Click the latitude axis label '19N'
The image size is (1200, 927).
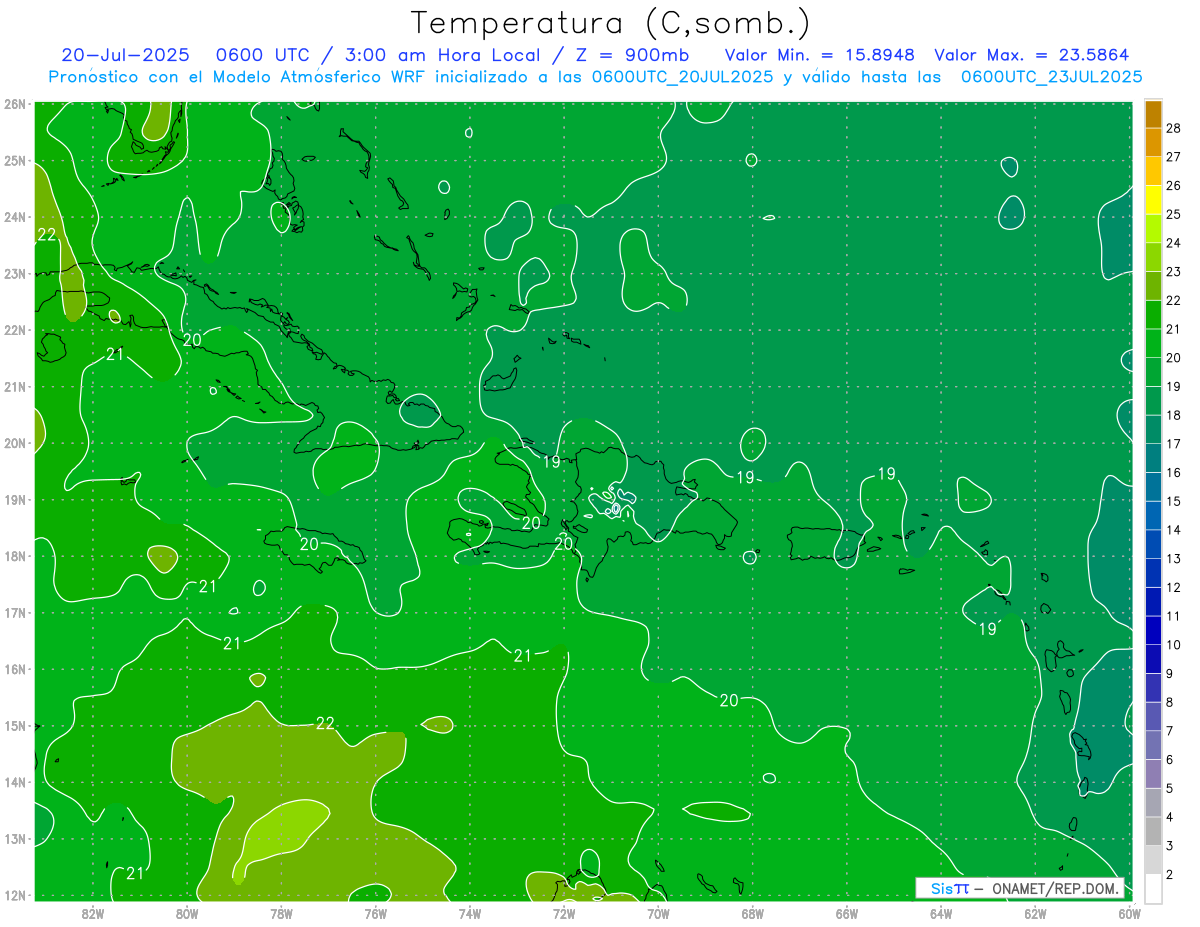coord(15,499)
